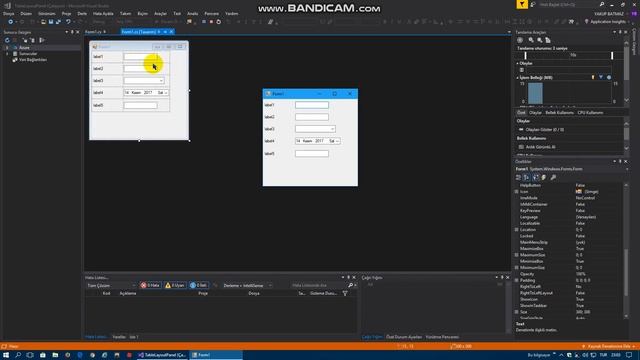
Task: Stop debugging with the red square icon
Action: [211, 22]
